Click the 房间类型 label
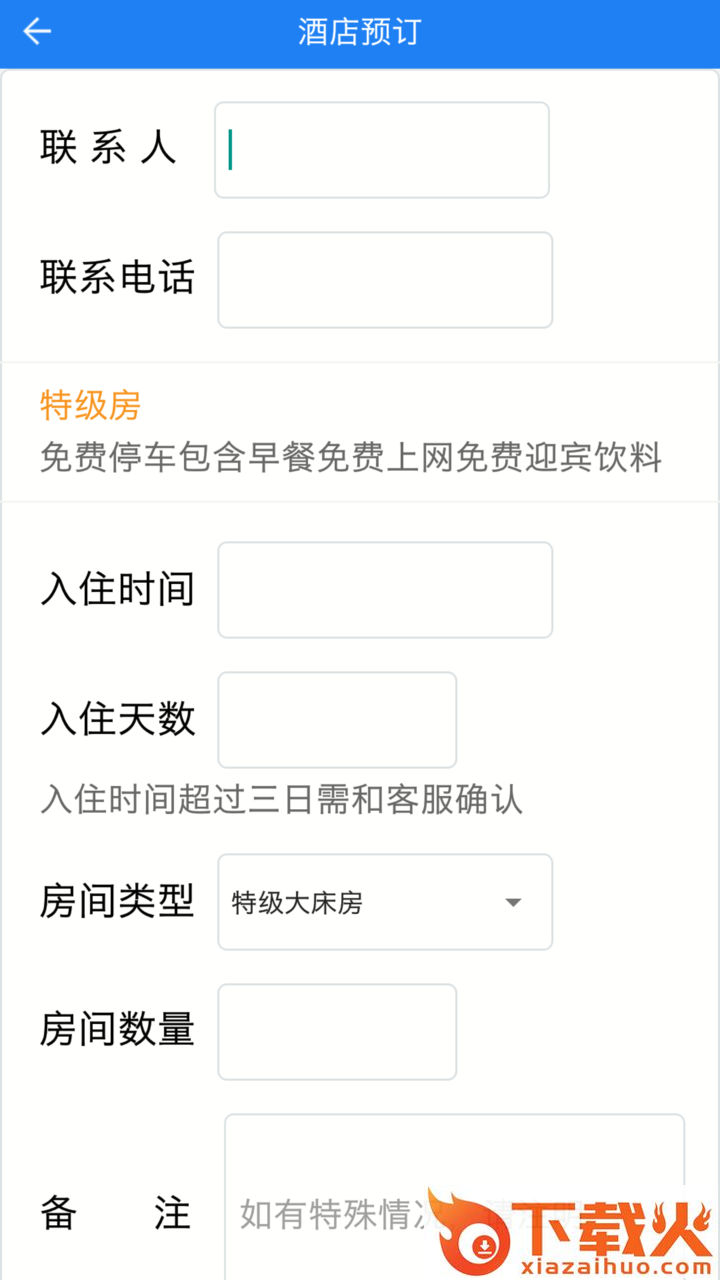 (117, 902)
